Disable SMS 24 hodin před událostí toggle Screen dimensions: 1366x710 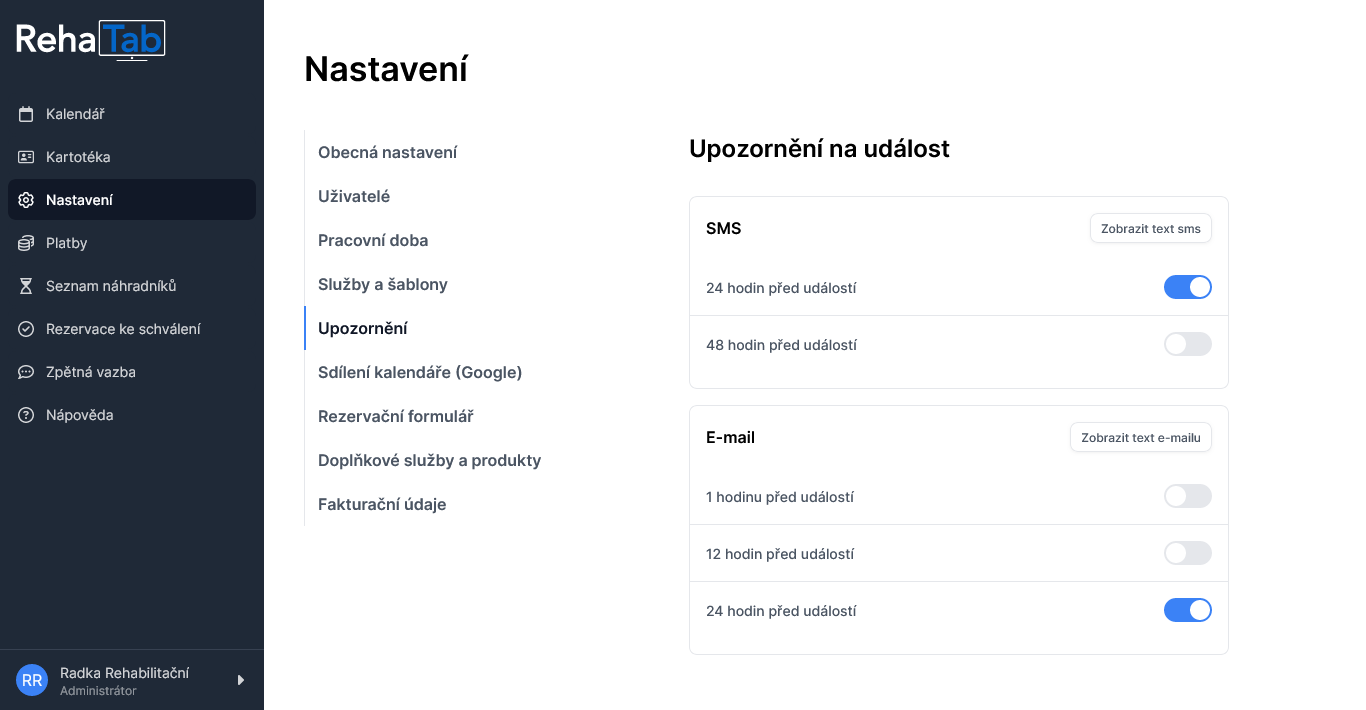click(x=1187, y=287)
